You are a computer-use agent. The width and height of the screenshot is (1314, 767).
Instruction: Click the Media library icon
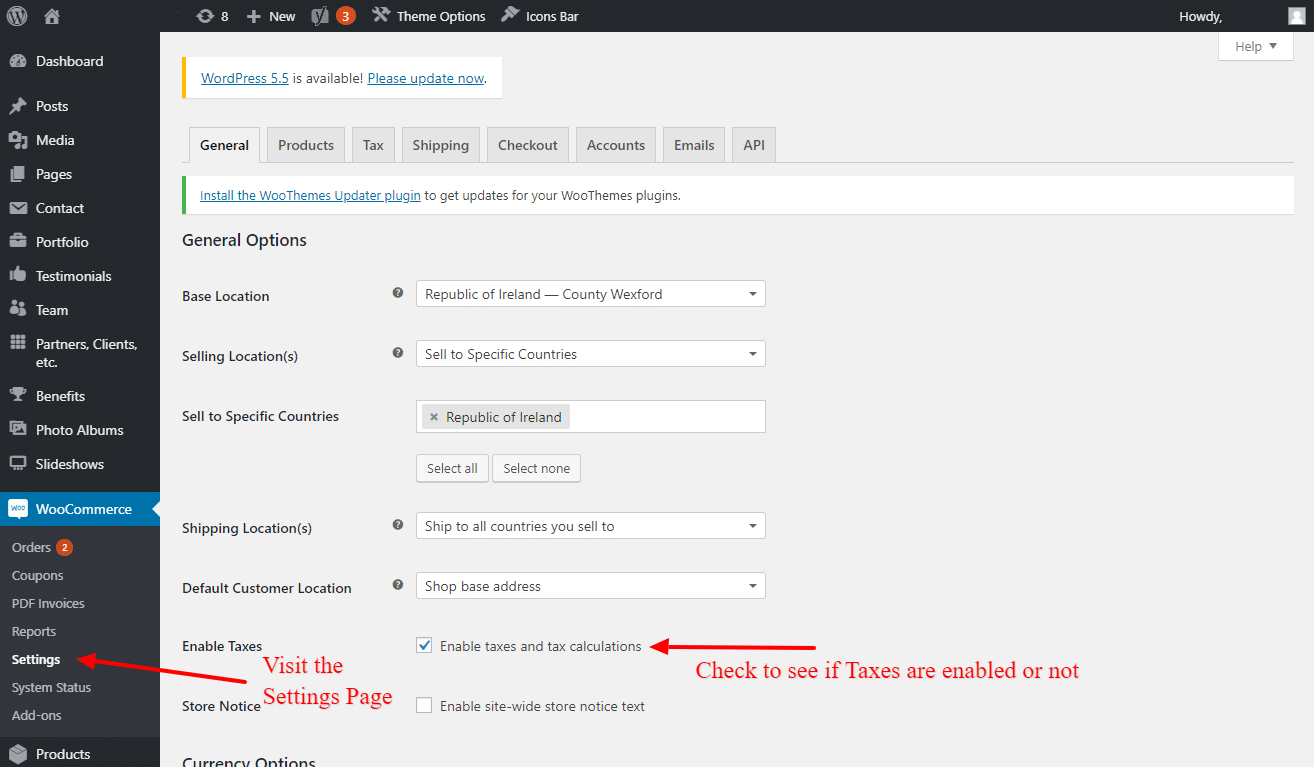pos(18,140)
